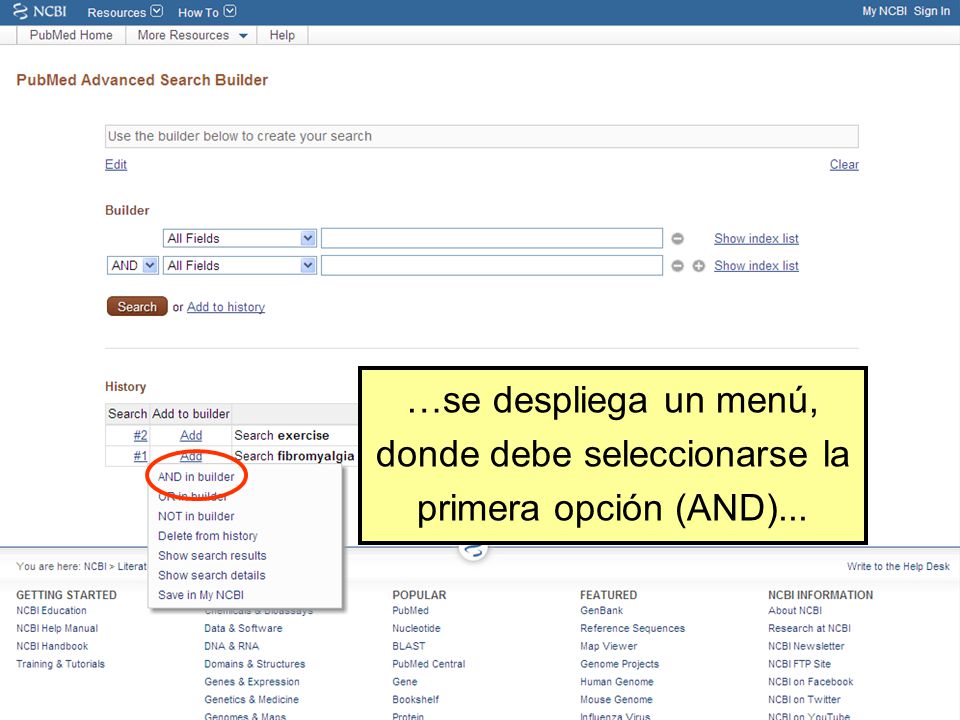Open Research at NCBI link
This screenshot has width=960, height=720.
(x=809, y=628)
